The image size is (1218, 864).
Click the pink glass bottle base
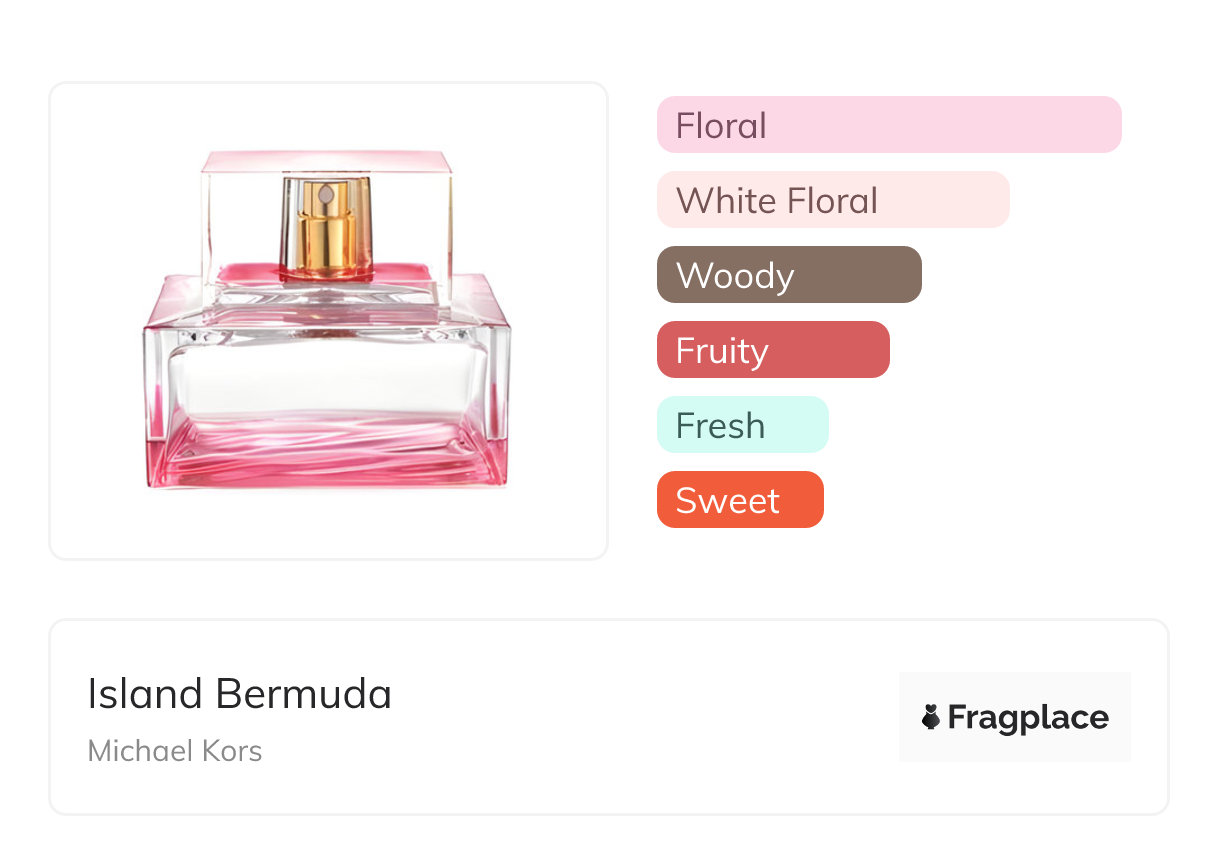tap(328, 455)
